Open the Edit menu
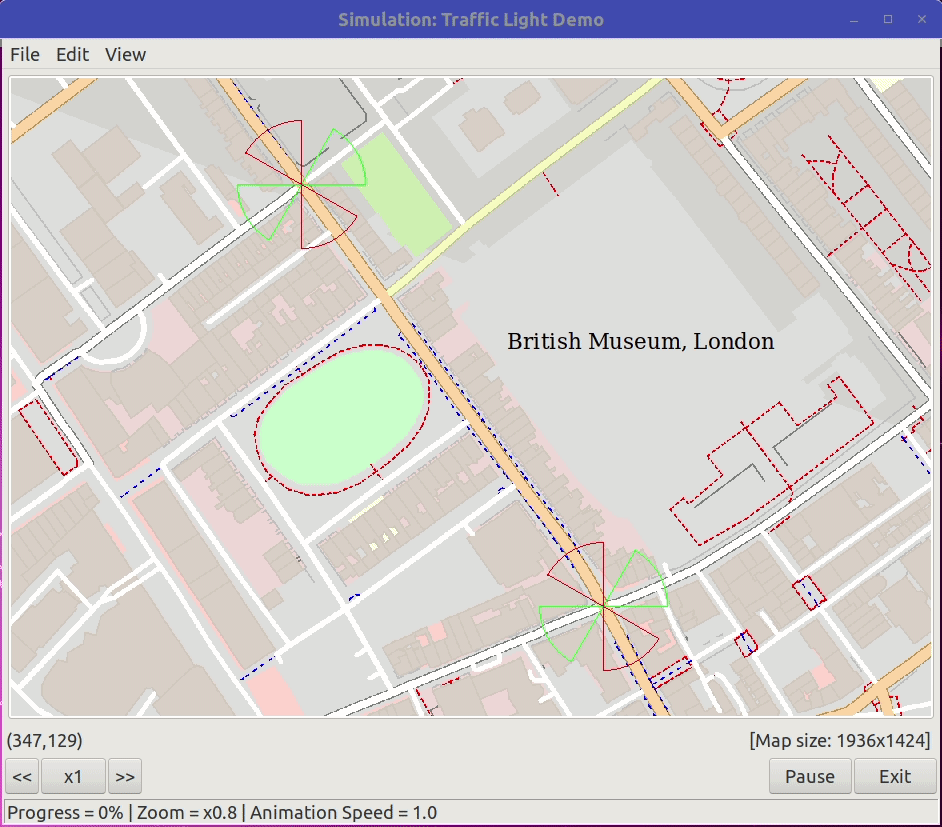This screenshot has width=942, height=827. point(72,55)
